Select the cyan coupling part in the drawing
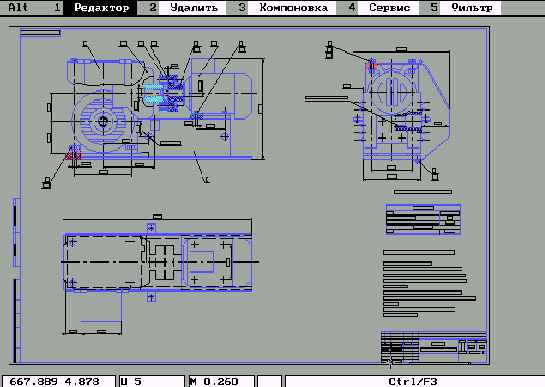 [x=153, y=94]
